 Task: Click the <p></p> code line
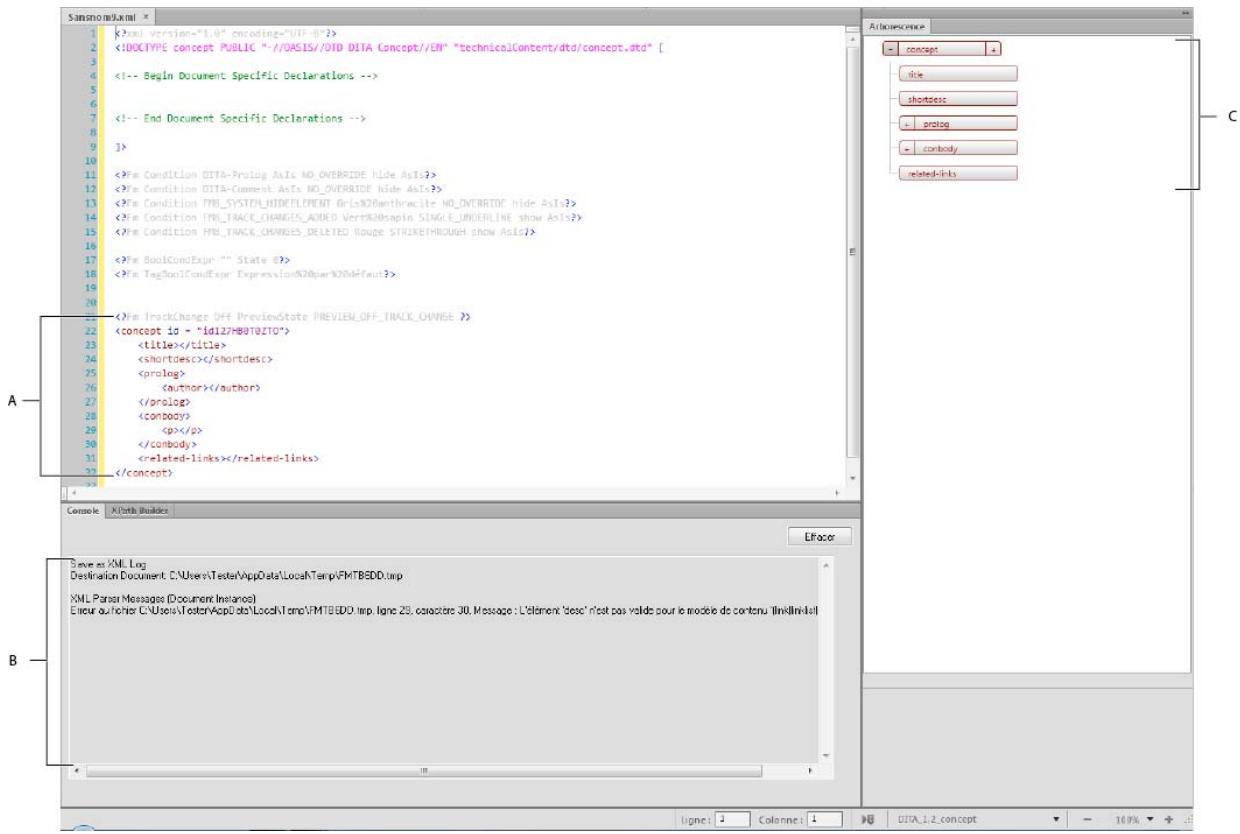pos(185,430)
